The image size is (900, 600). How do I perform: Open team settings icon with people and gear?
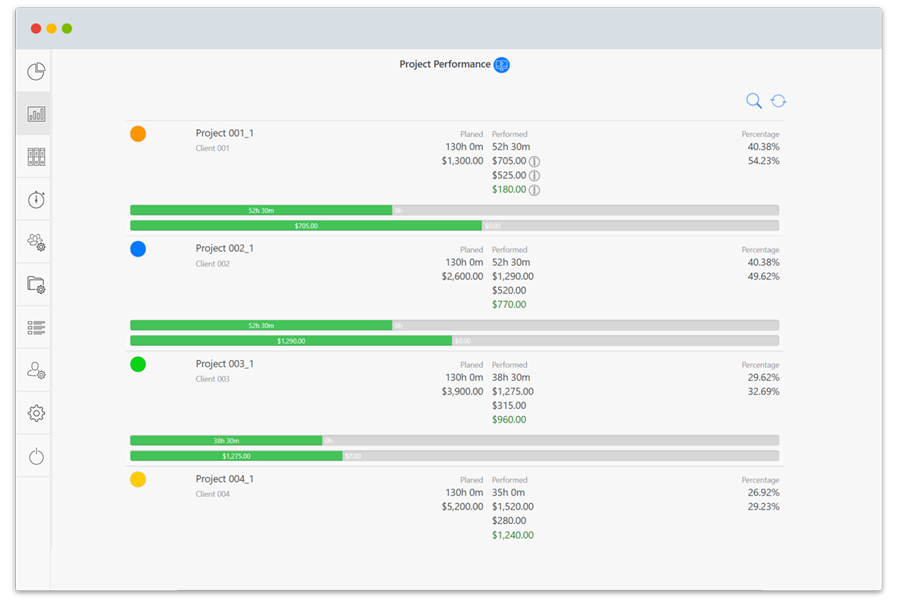click(36, 242)
